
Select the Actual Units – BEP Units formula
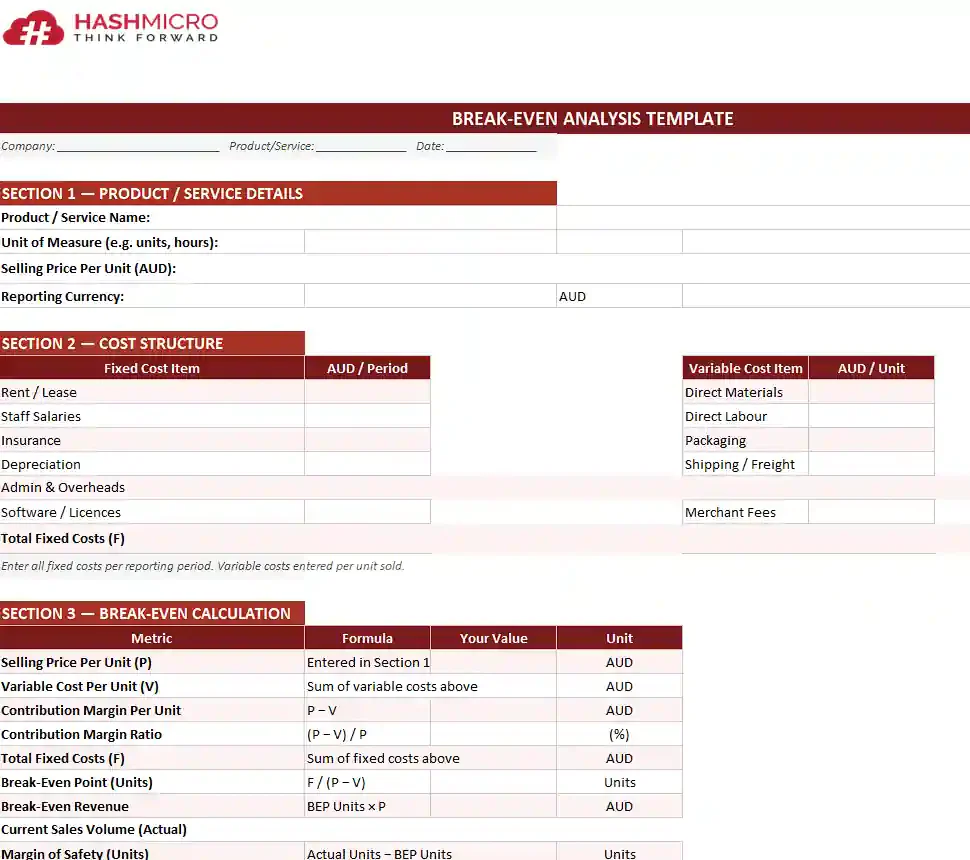click(379, 853)
